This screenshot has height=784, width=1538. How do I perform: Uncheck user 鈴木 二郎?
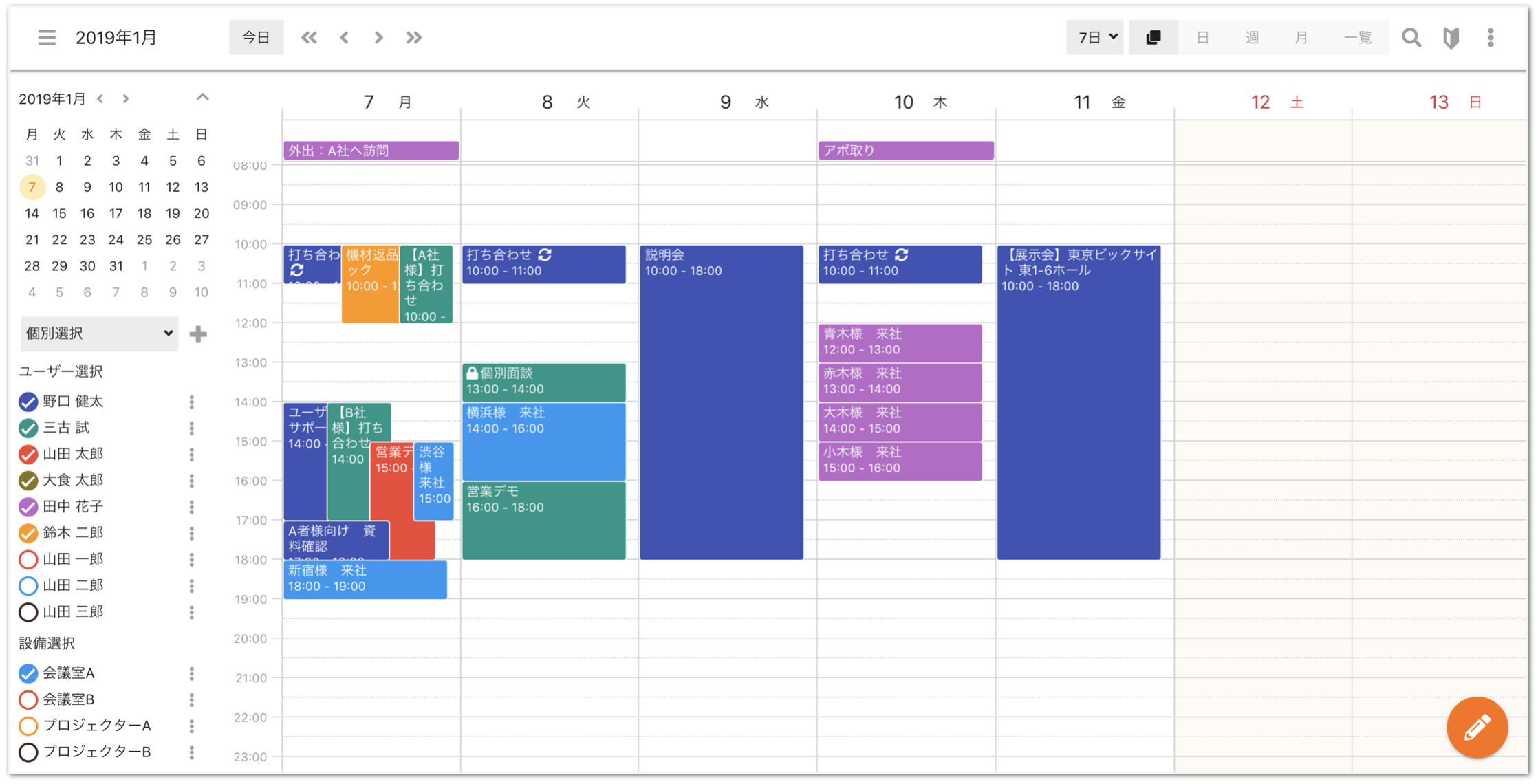tap(28, 533)
